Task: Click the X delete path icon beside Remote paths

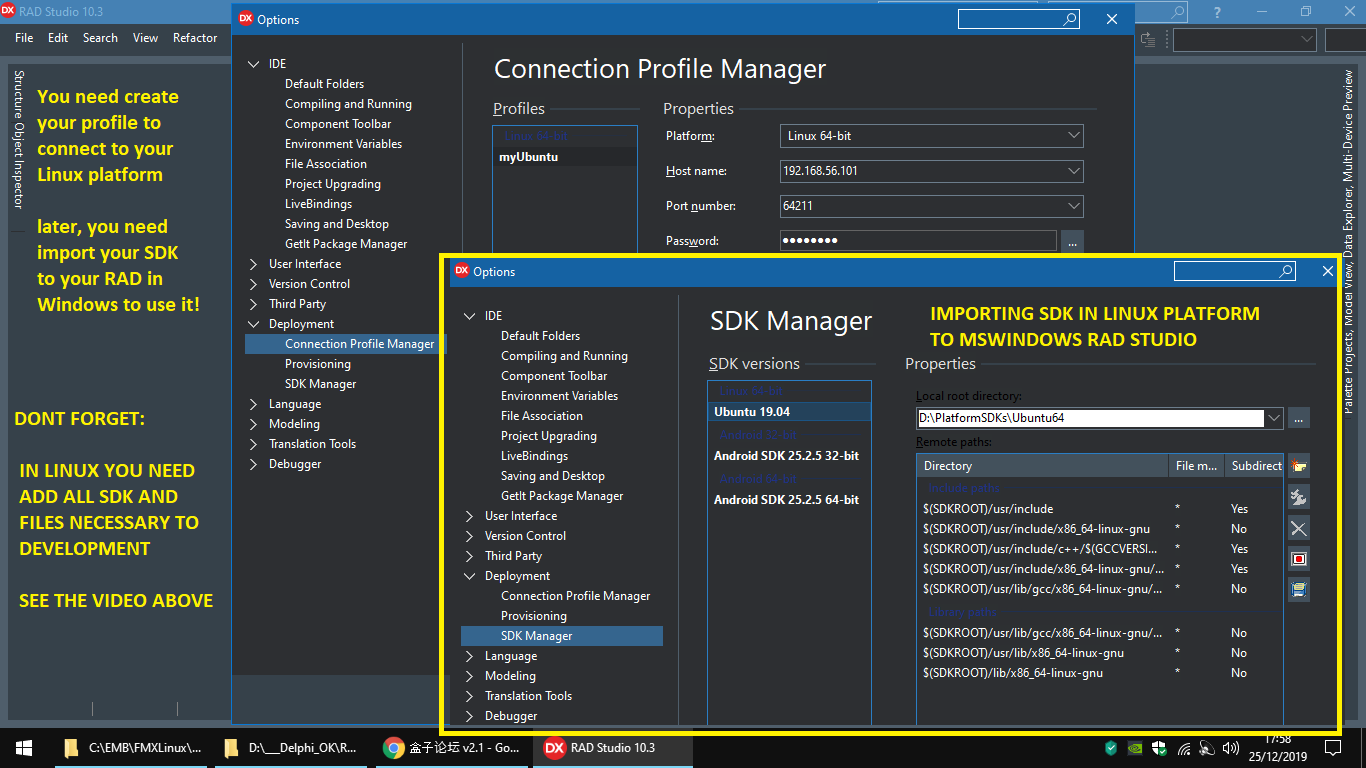Action: 1299,527
